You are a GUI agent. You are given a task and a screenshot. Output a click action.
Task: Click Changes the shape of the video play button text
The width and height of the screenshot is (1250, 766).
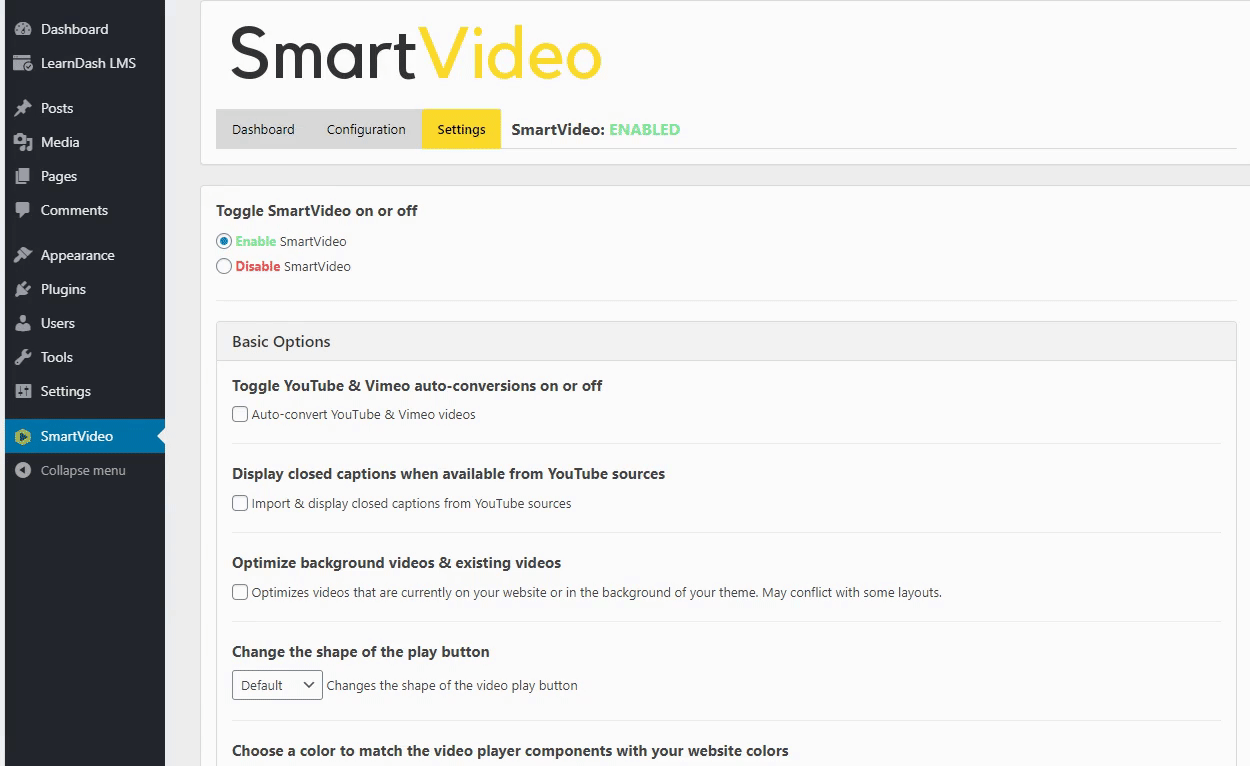[452, 685]
